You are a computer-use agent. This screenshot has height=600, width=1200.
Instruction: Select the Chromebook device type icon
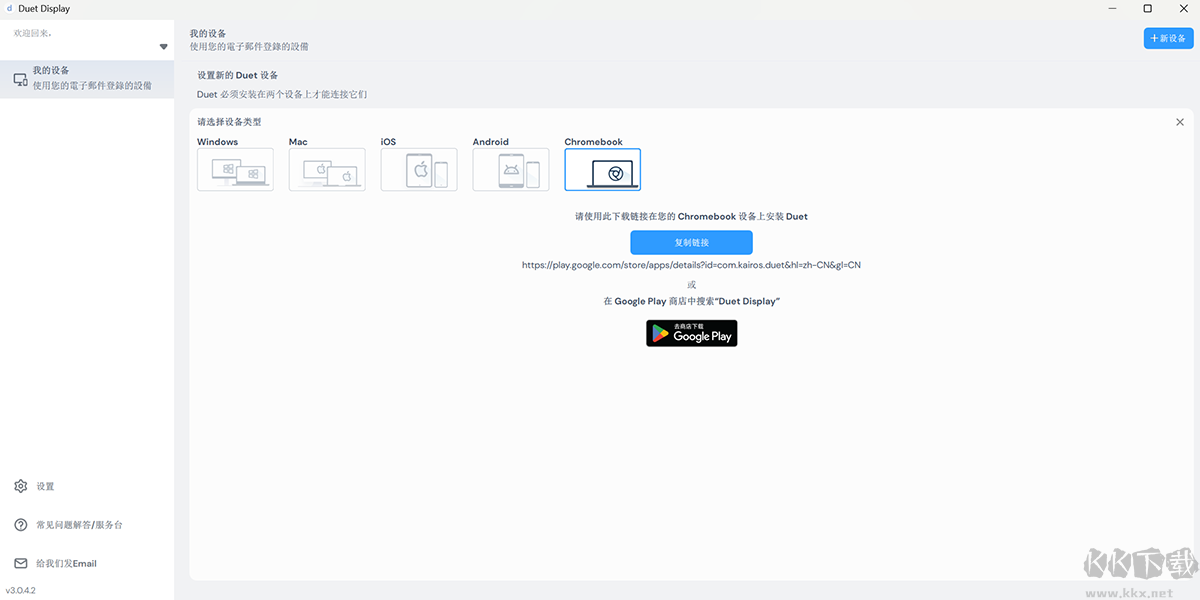click(x=603, y=169)
